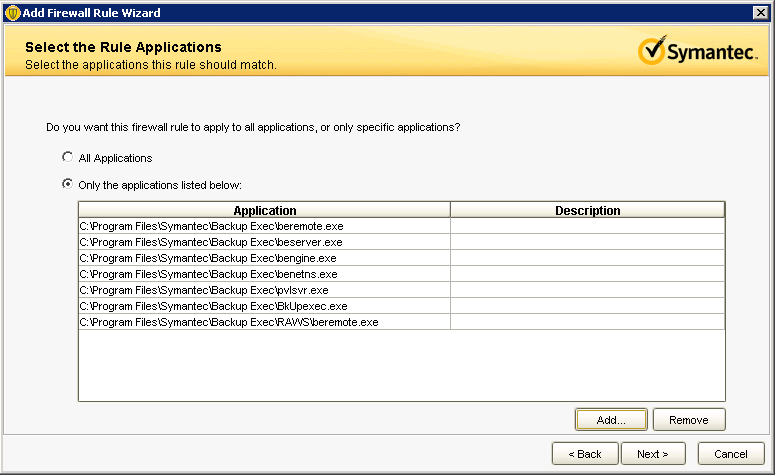Sort by the Description column header
This screenshot has height=475, width=775.
pyautogui.click(x=588, y=210)
